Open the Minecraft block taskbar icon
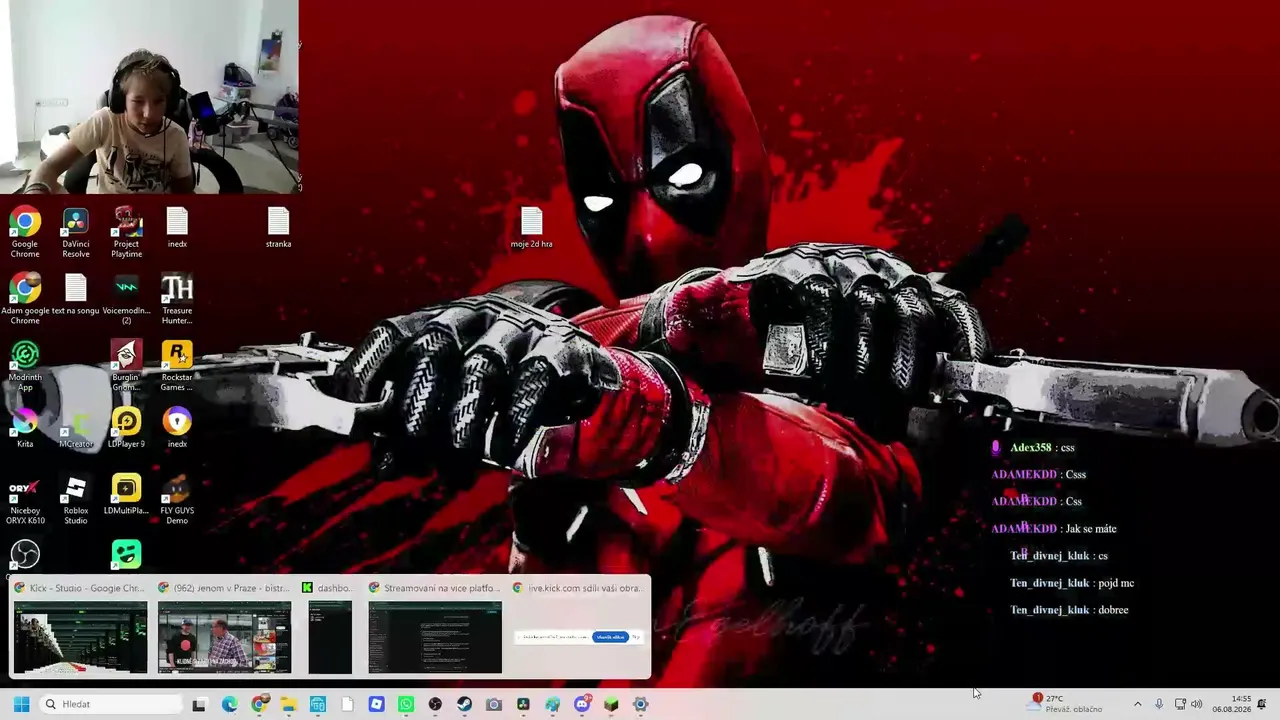 (x=611, y=704)
